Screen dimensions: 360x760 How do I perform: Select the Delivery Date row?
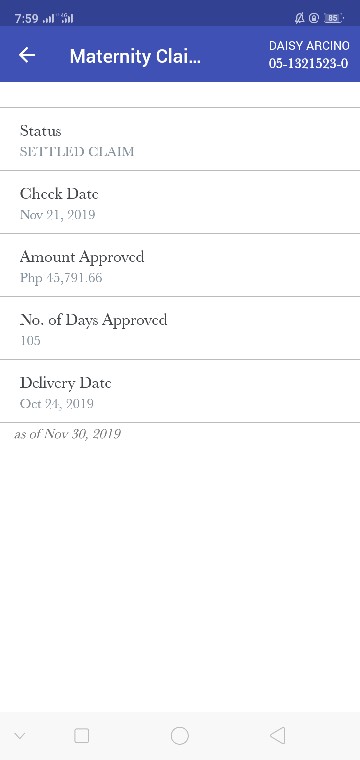180,391
